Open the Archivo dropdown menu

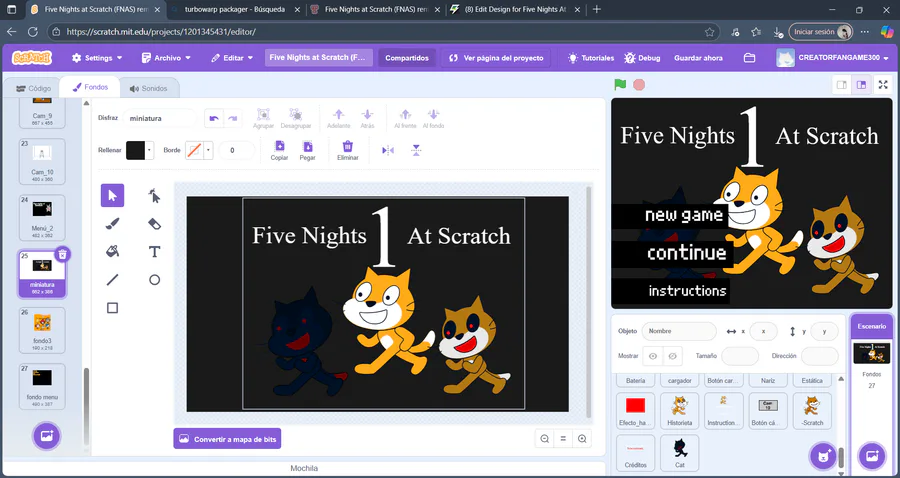tap(166, 58)
